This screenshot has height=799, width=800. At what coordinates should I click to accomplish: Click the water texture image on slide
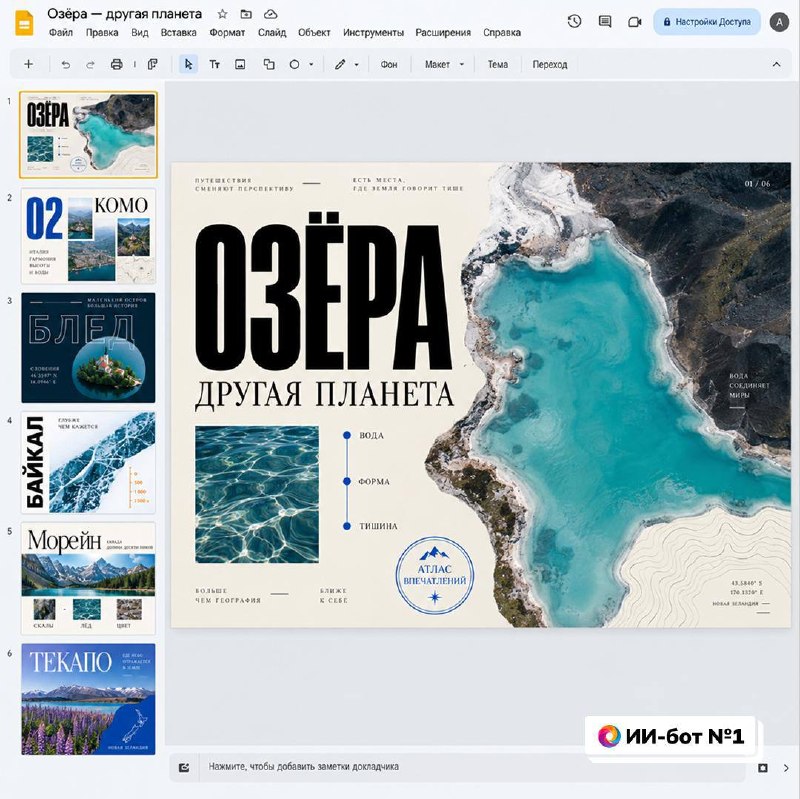257,494
